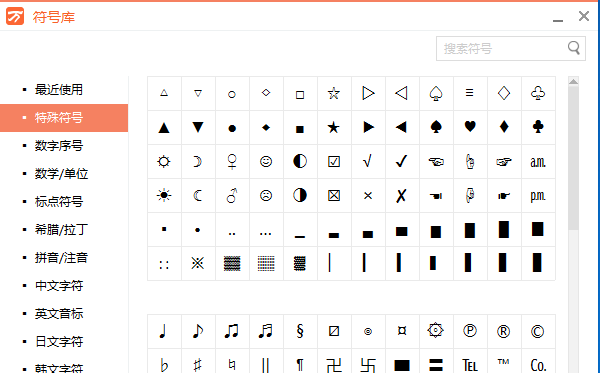The height and width of the screenshot is (373, 600).
Task: Close the 符号库 window
Action: [x=584, y=16]
